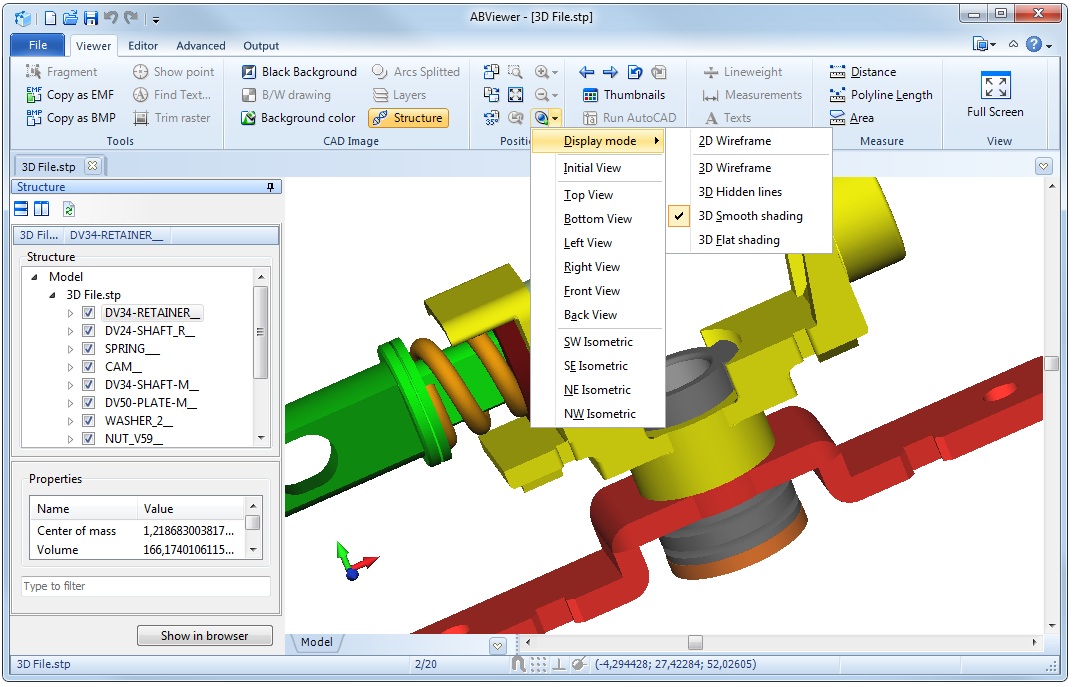Click the Copy as EMF icon
The height and width of the screenshot is (687, 1073).
coord(69,94)
